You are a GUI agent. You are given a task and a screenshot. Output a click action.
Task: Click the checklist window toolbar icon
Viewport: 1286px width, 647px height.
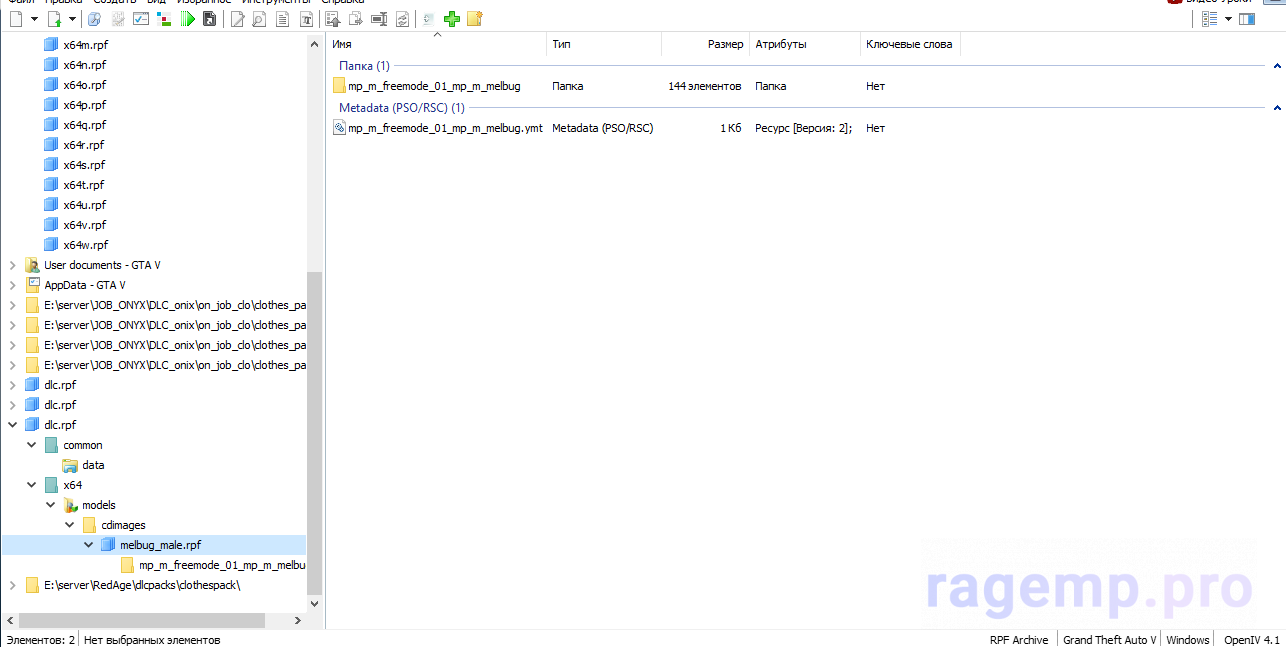tap(141, 19)
